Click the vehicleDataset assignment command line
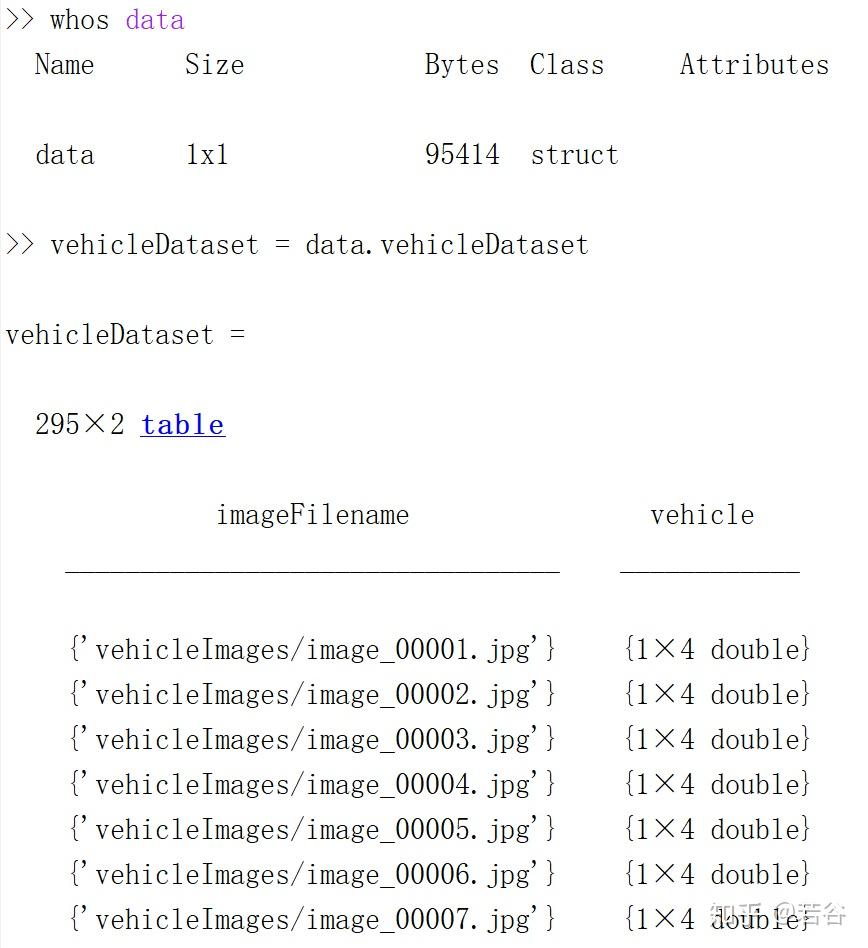The width and height of the screenshot is (868, 948). pyautogui.click(x=297, y=245)
